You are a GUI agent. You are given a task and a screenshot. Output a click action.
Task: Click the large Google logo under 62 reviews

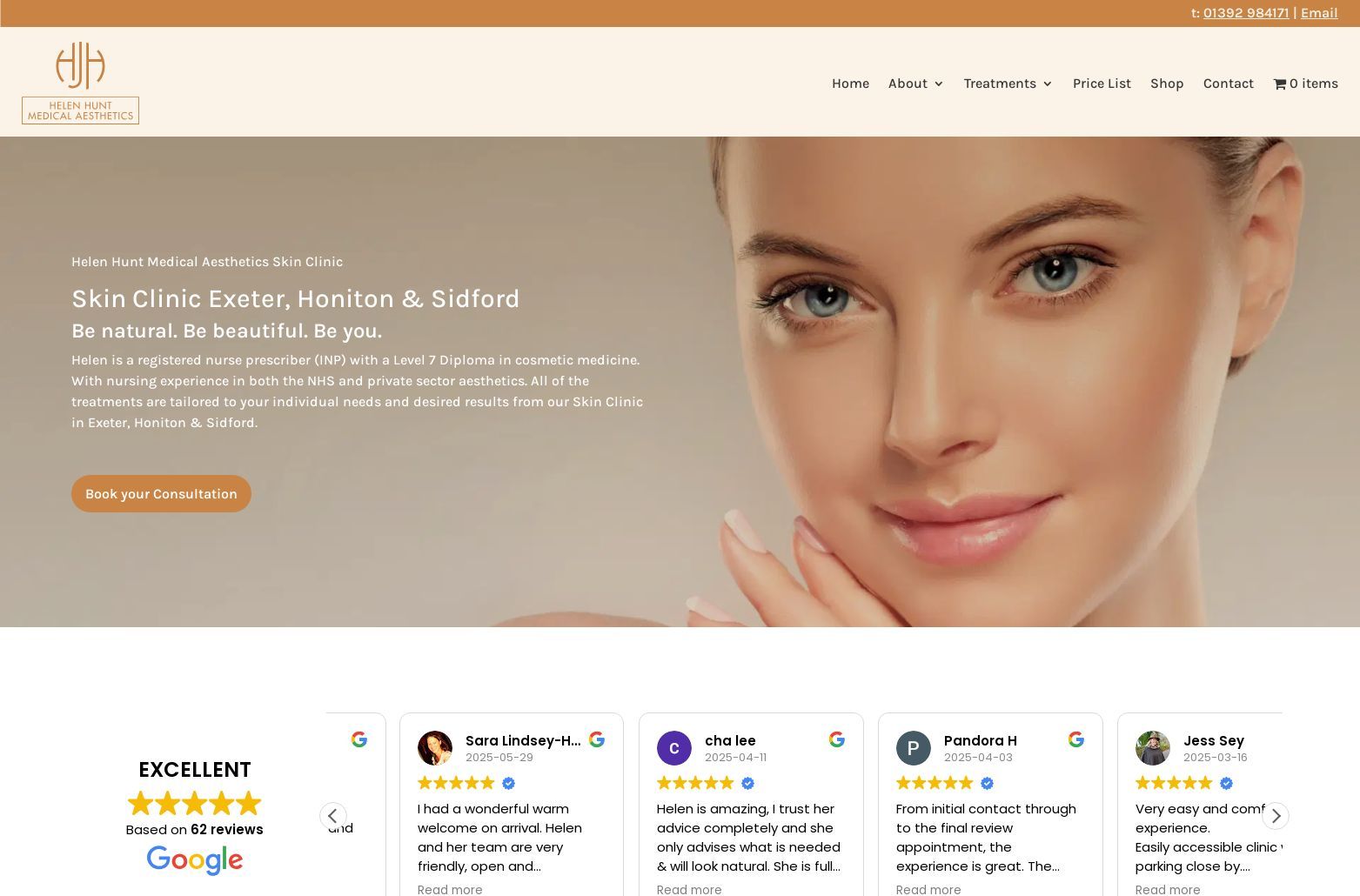(194, 860)
